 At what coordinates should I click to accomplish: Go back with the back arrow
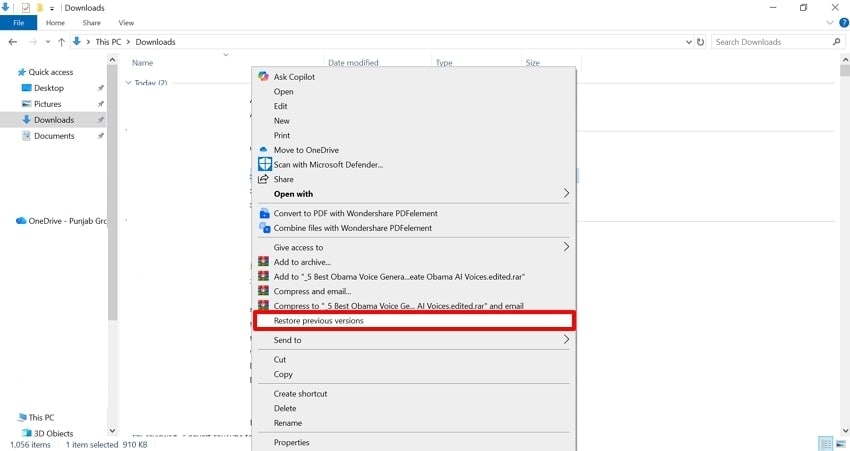tap(12, 42)
